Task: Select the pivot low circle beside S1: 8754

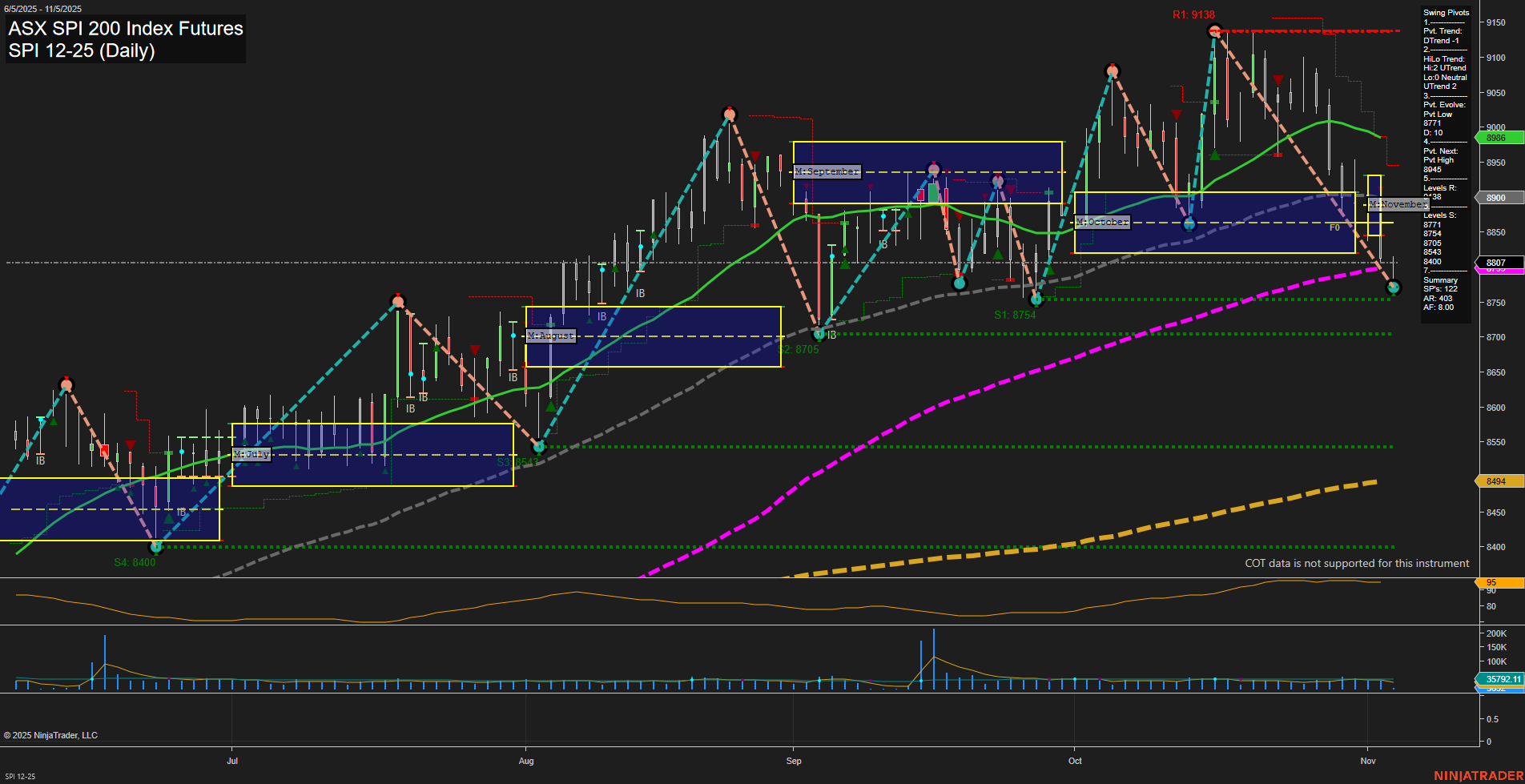Action: click(x=1036, y=300)
